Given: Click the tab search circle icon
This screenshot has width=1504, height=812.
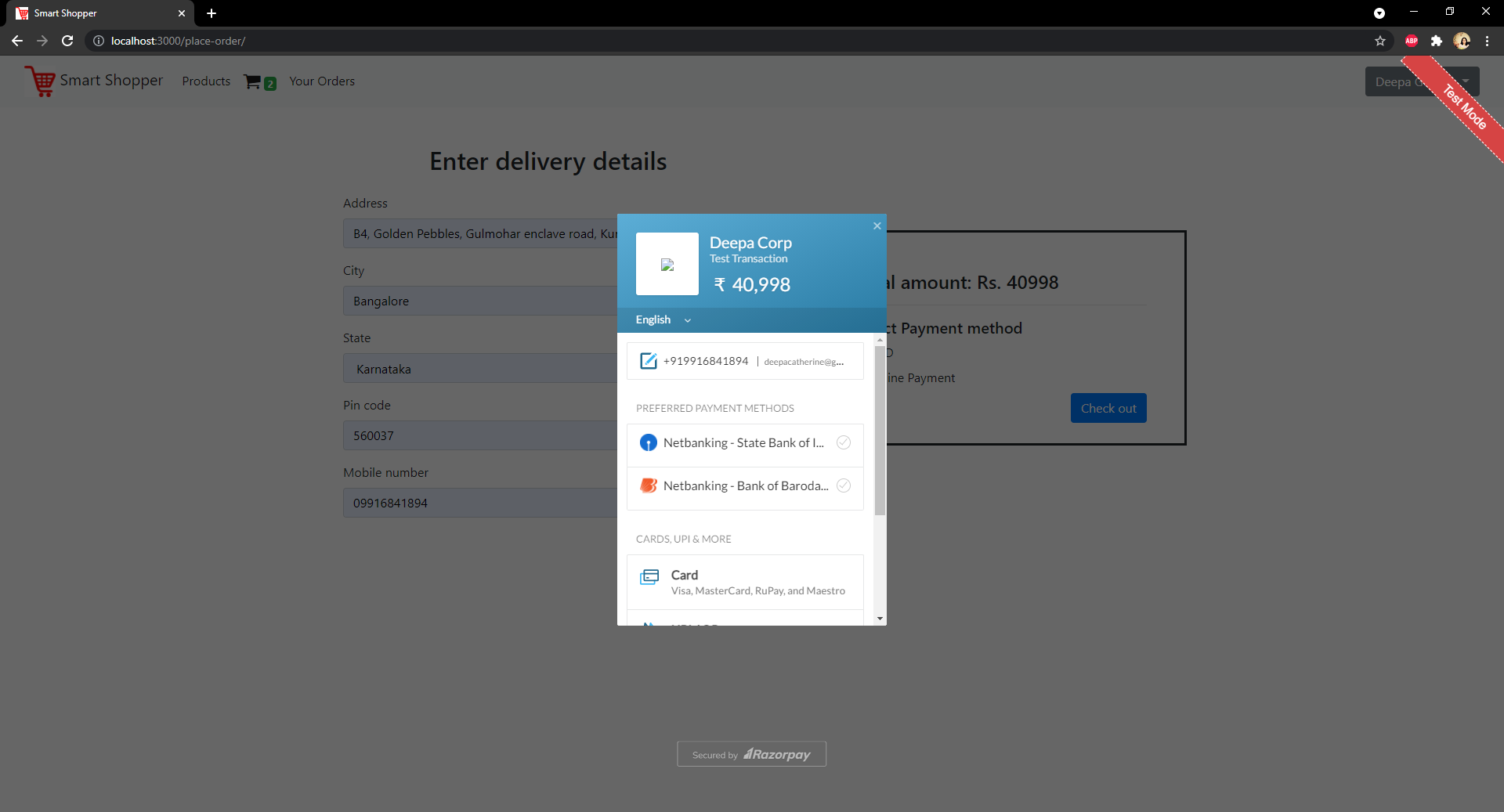Looking at the screenshot, I should pyautogui.click(x=1379, y=13).
